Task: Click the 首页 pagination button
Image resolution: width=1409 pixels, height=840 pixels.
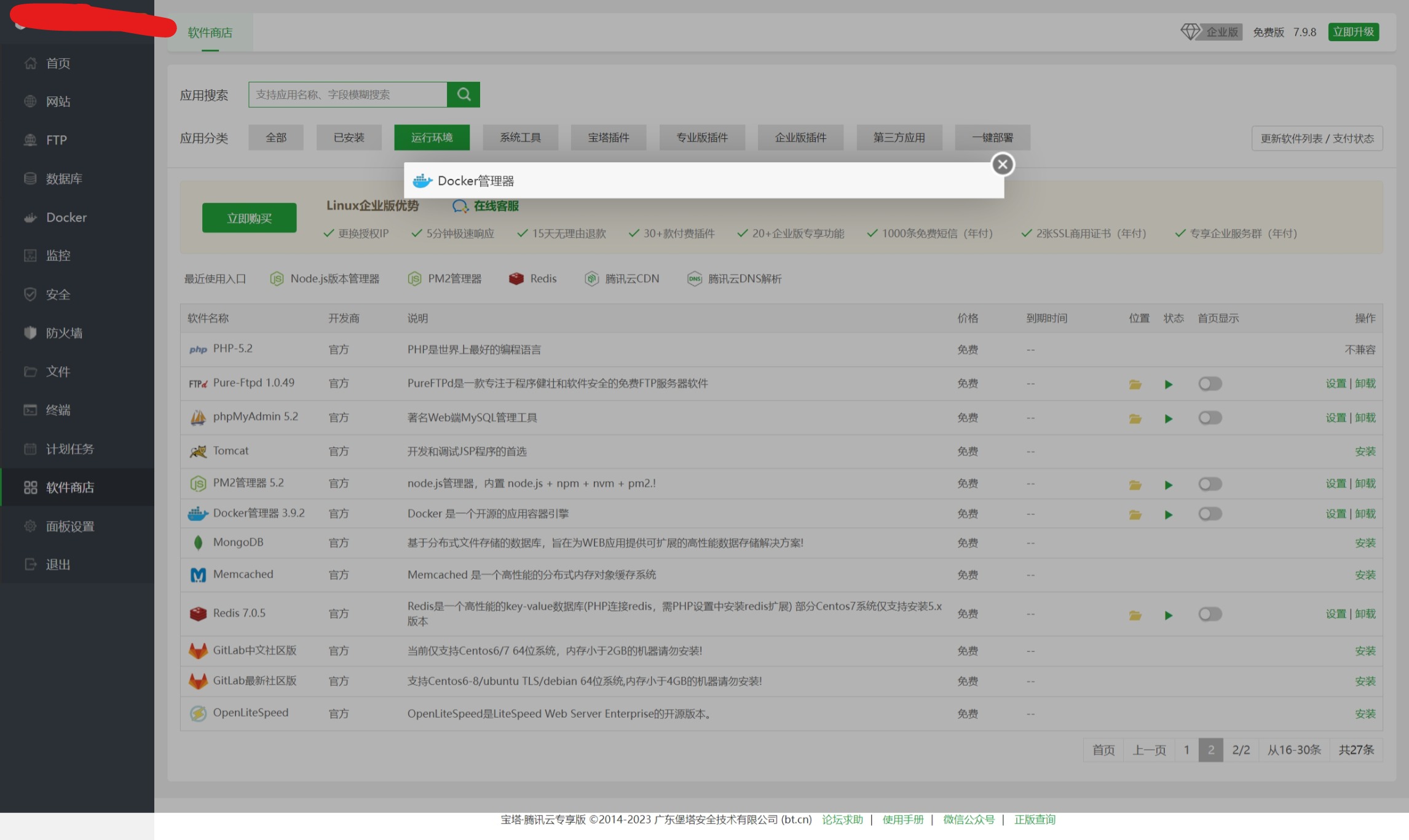Action: coord(1103,750)
